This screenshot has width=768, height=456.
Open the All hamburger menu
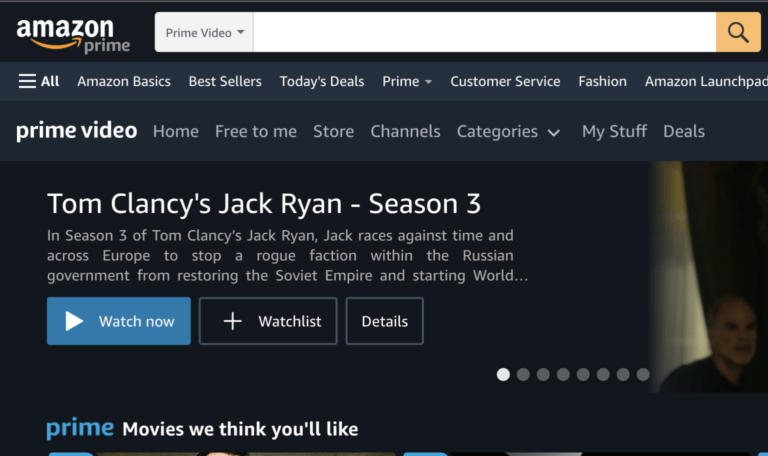(39, 81)
